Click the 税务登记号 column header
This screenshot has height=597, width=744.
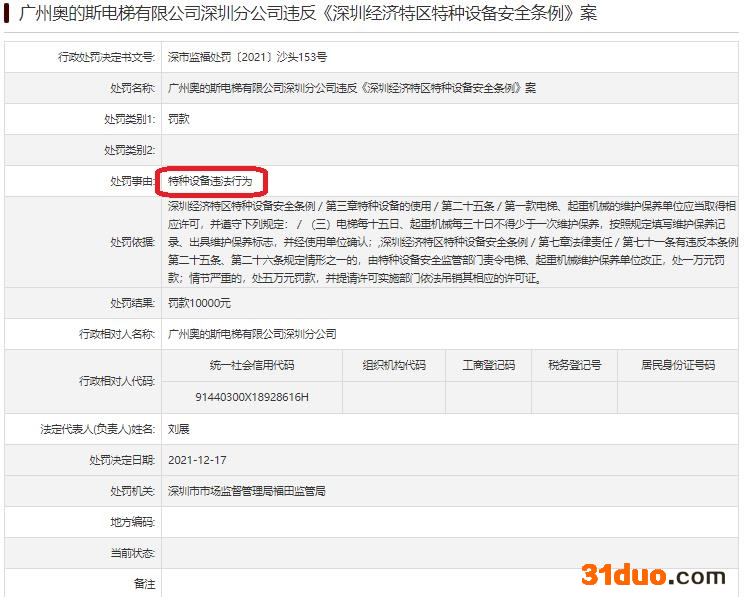pyautogui.click(x=574, y=365)
